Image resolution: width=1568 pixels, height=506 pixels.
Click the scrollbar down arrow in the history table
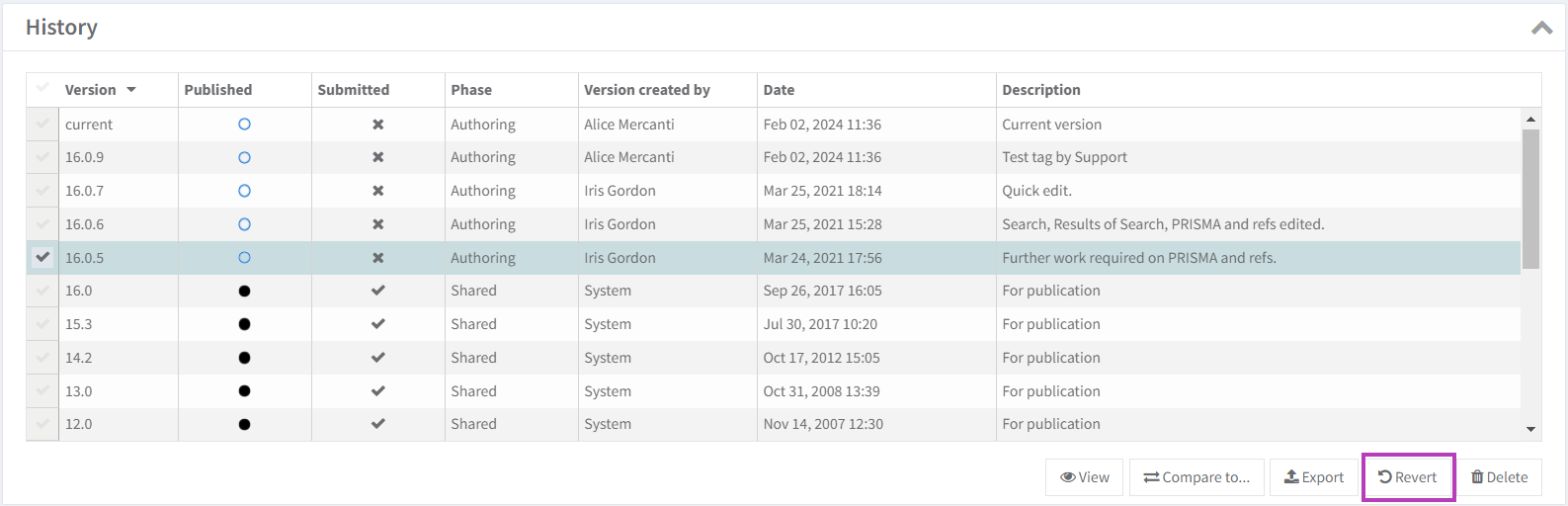click(1530, 430)
